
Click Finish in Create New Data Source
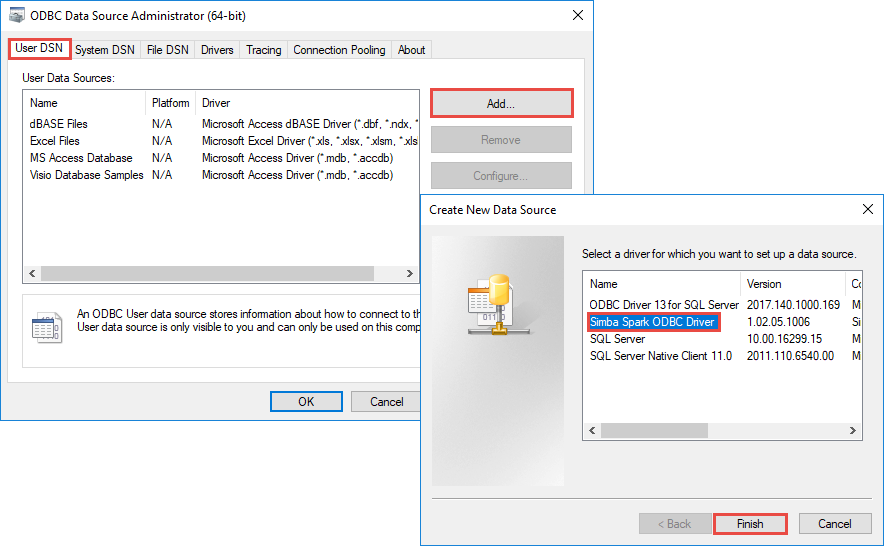[750, 524]
